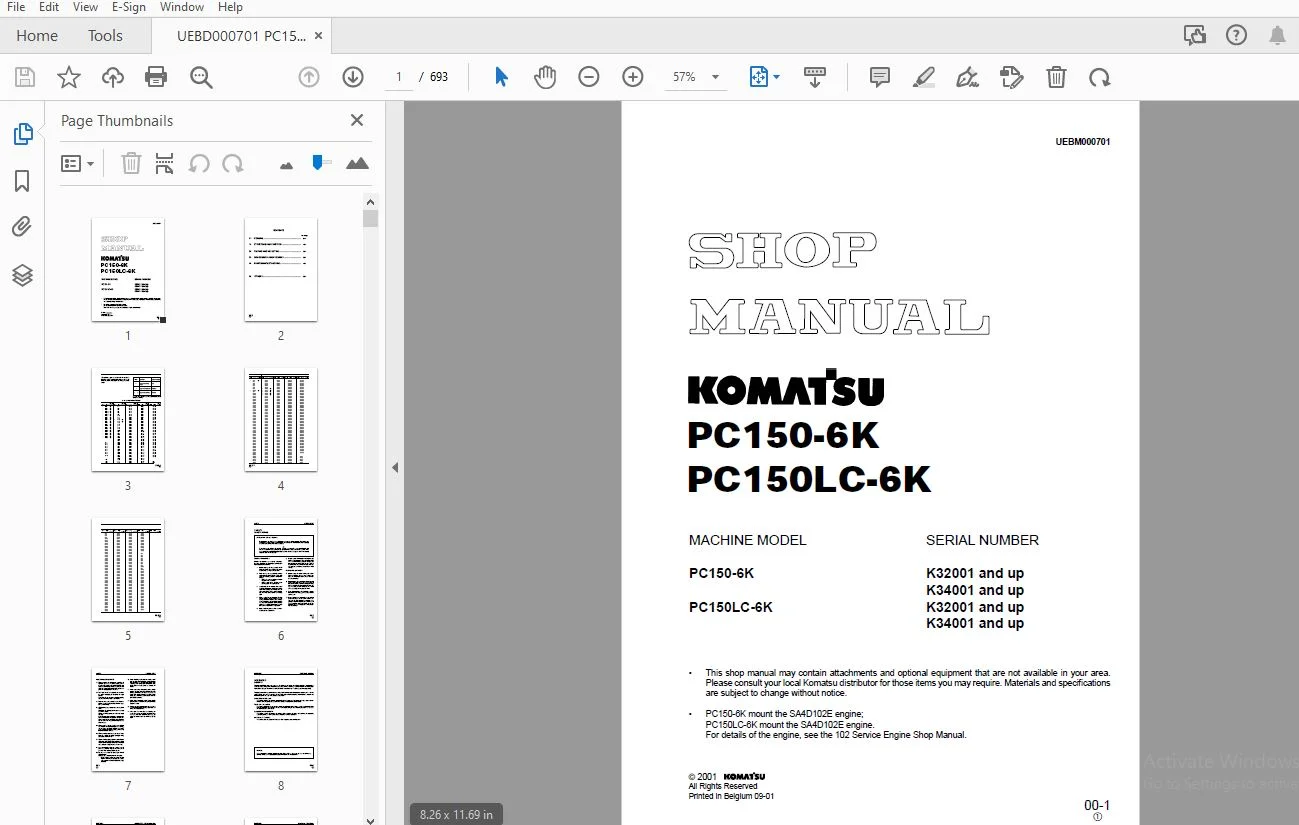The height and width of the screenshot is (825, 1299).
Task: Open the Sign document pen tool
Action: (967, 77)
